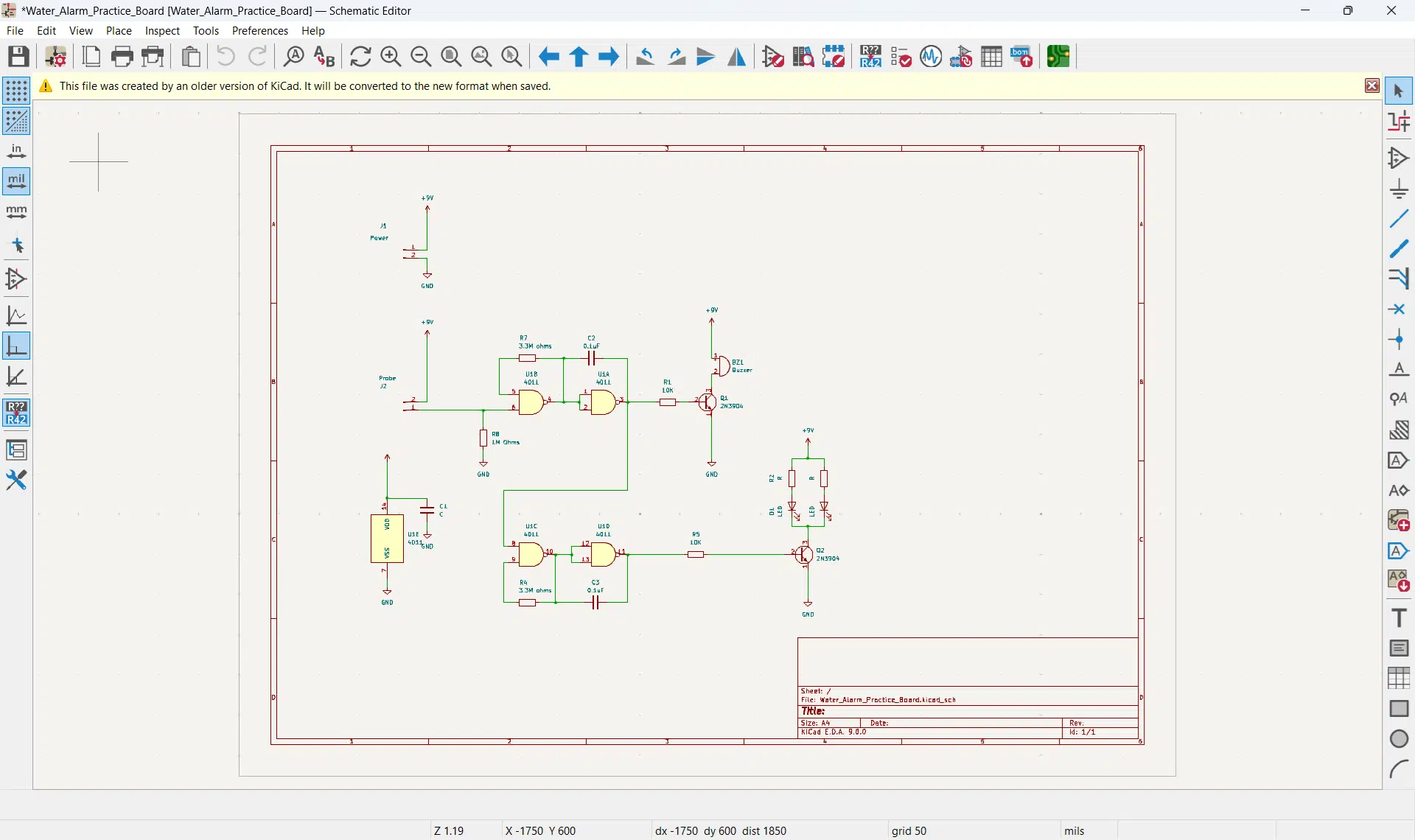Click the Redo arrow icon

pos(257,57)
